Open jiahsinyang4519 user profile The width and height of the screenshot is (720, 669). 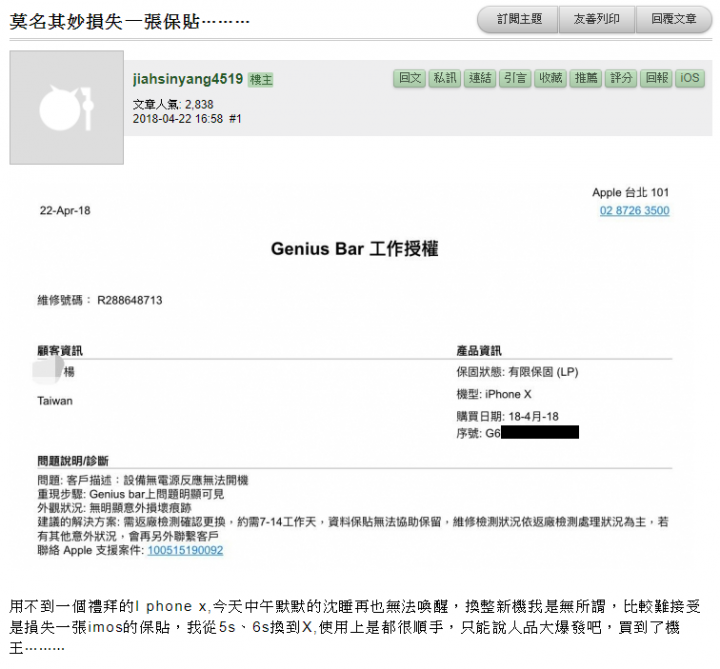tap(188, 79)
